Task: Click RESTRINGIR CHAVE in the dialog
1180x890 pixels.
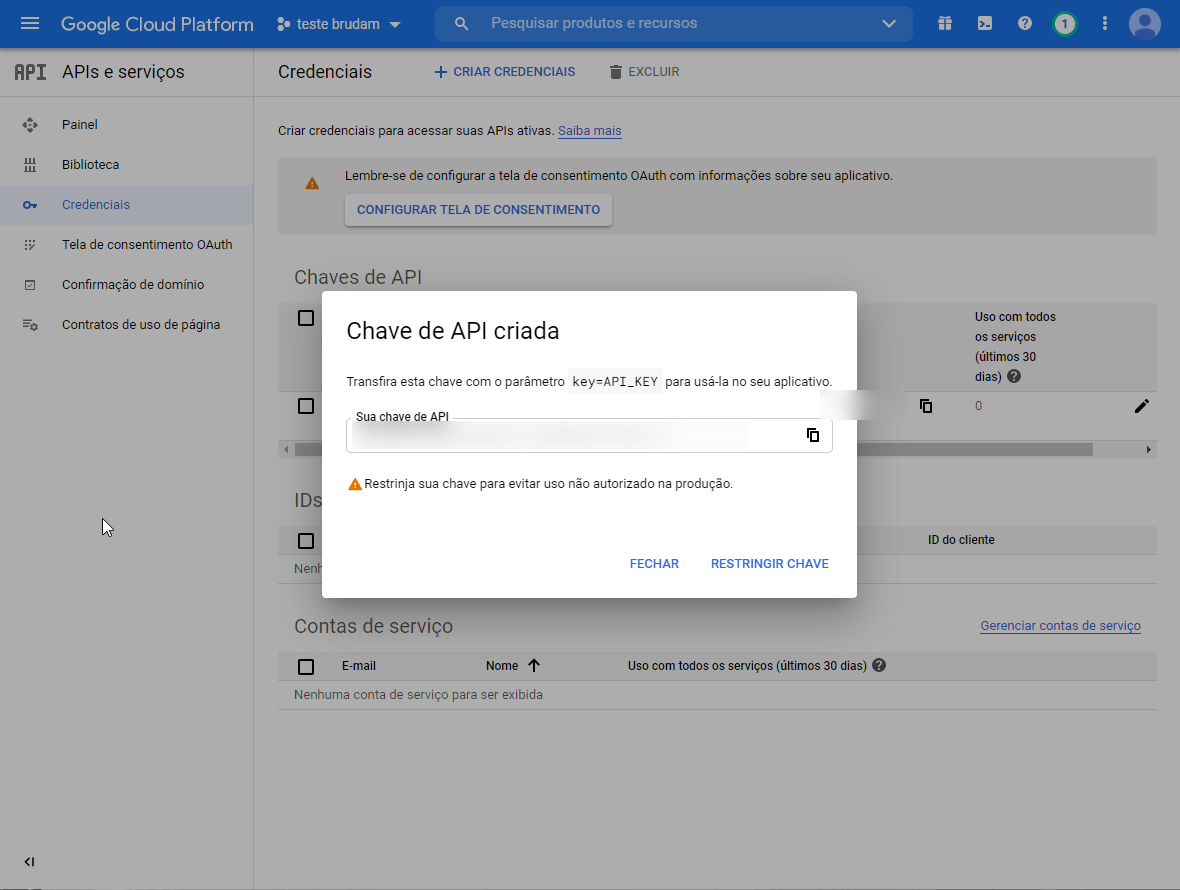Action: pyautogui.click(x=770, y=563)
